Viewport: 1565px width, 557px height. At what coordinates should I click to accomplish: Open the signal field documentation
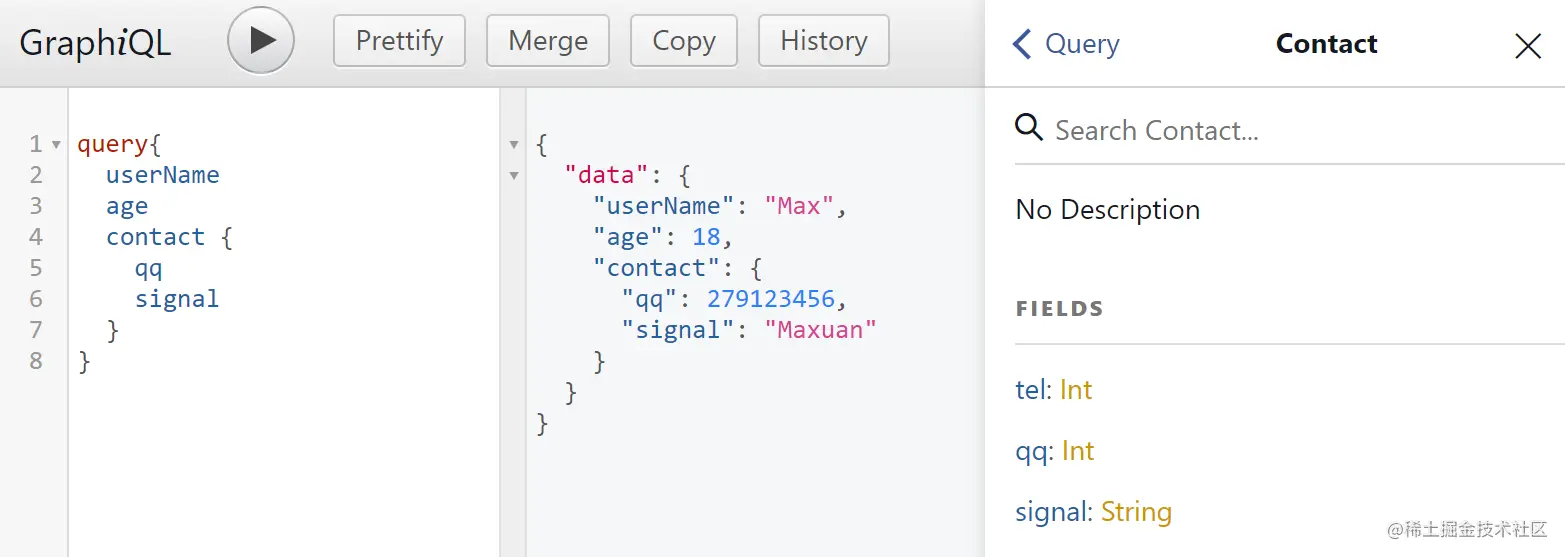(x=1052, y=512)
